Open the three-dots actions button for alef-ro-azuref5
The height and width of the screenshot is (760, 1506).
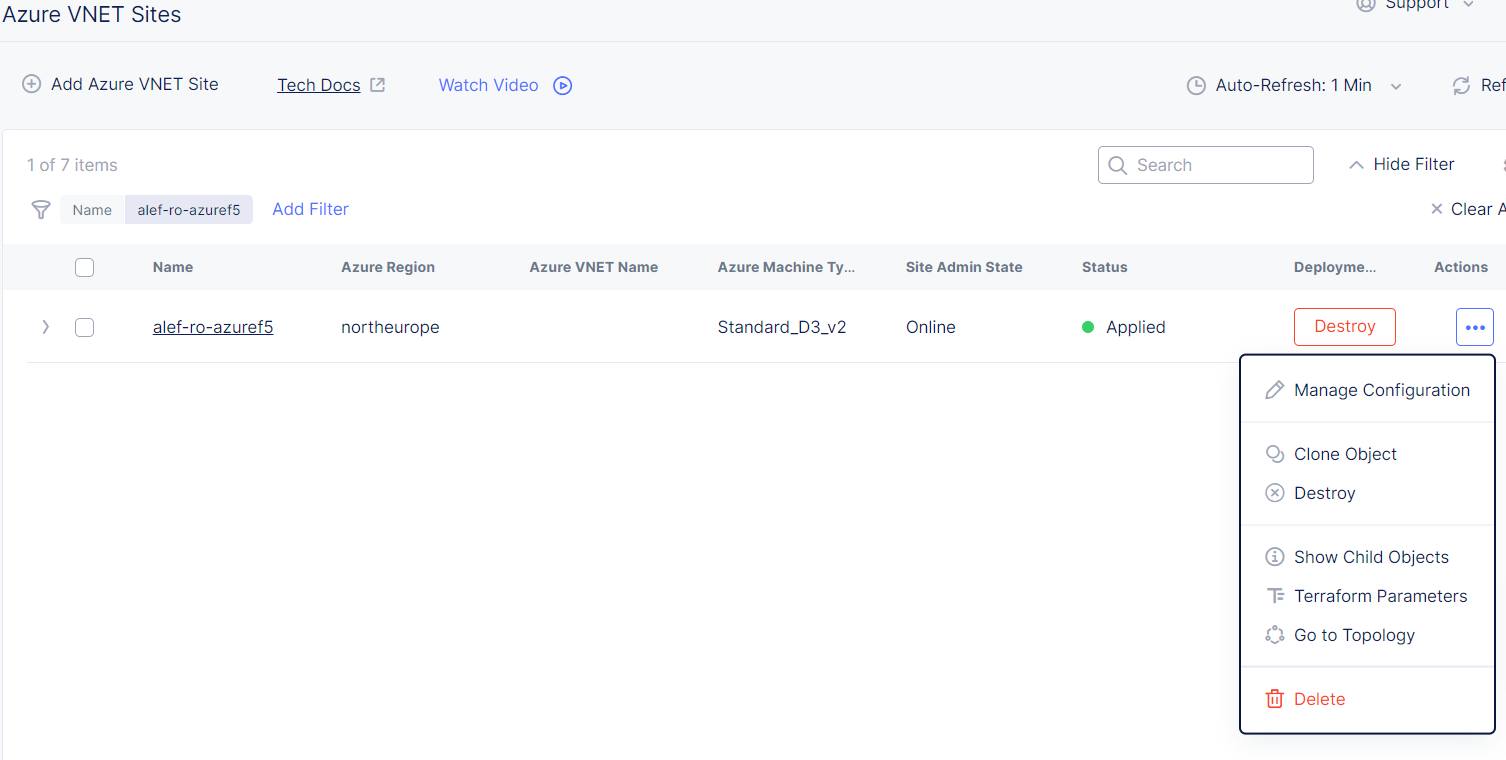coord(1475,327)
